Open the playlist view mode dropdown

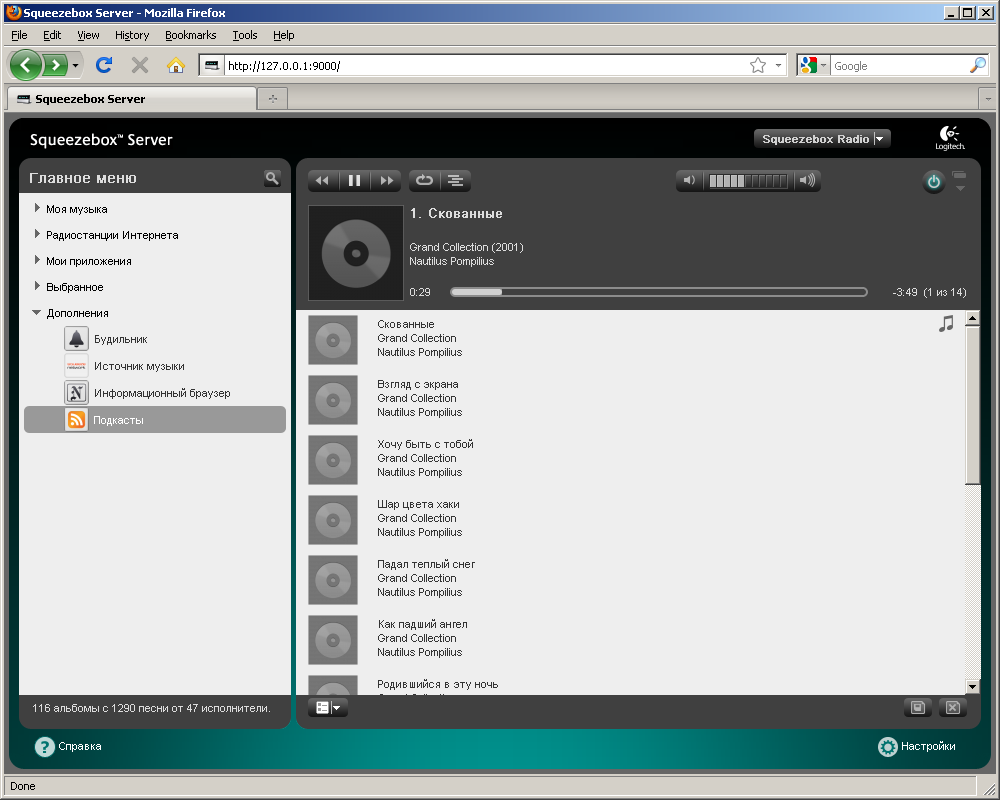[328, 707]
